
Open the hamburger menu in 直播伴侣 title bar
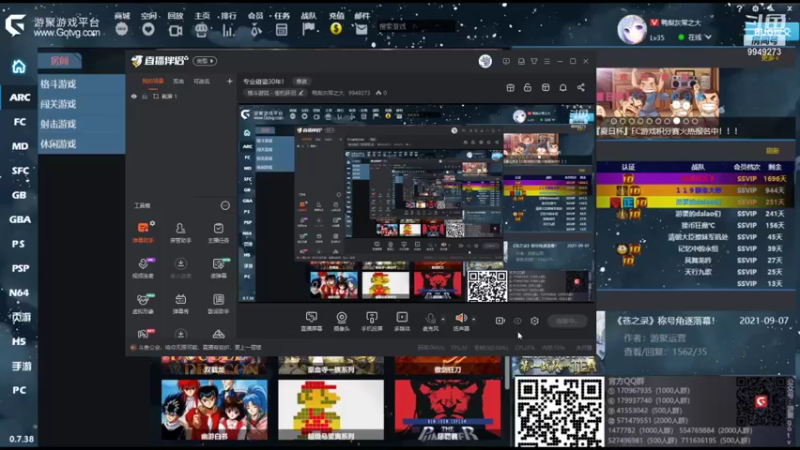coord(547,61)
